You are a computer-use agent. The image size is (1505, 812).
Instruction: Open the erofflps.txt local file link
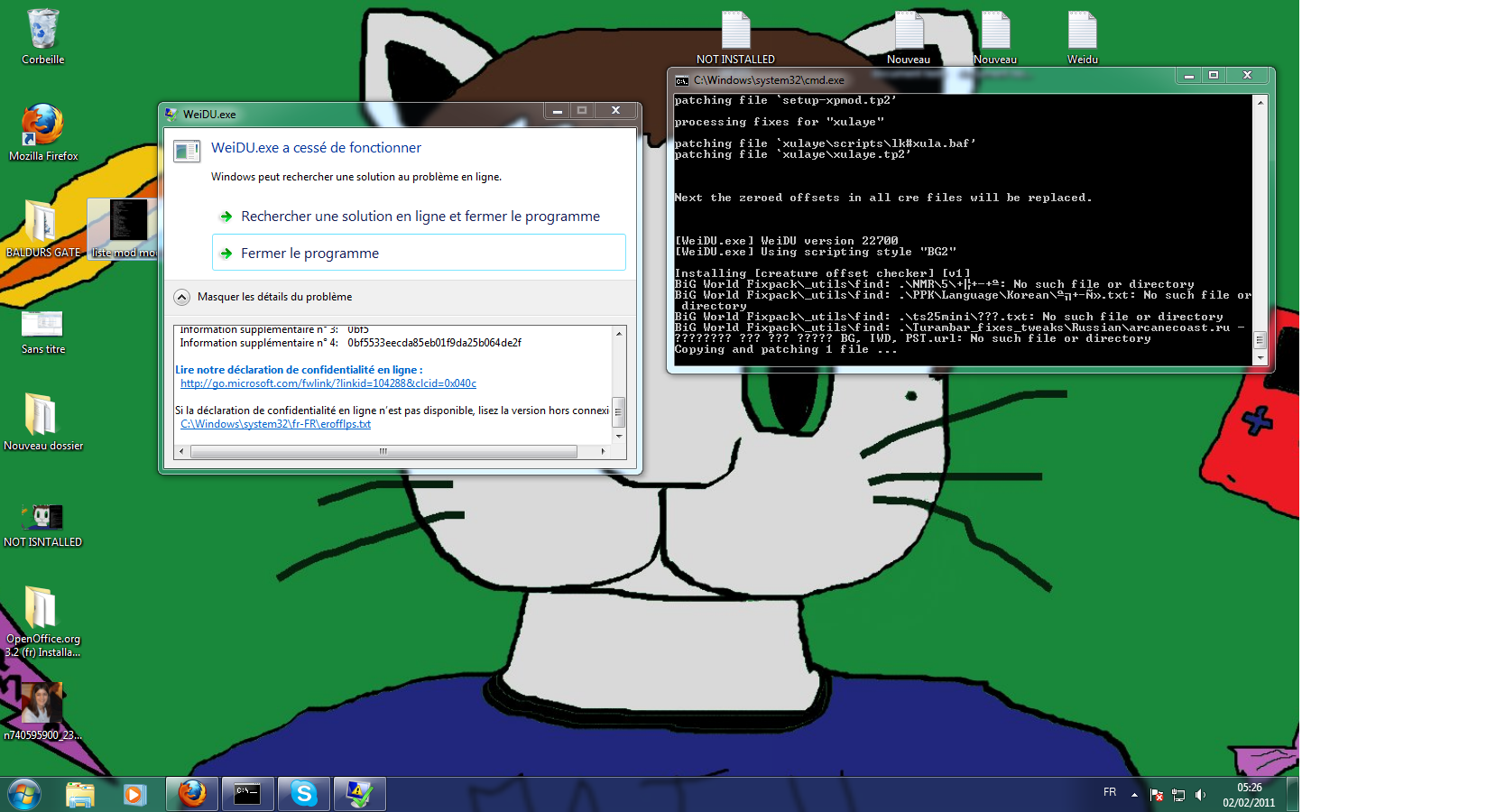[275, 424]
